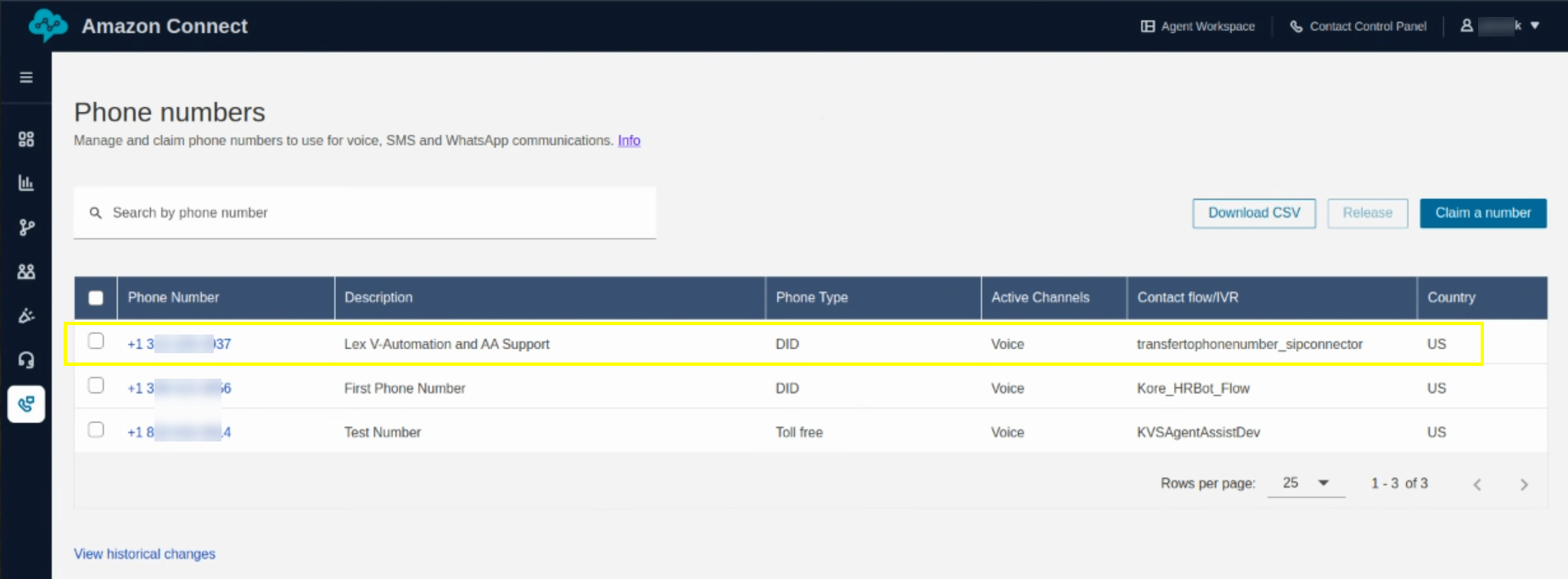Click the Download CSV button
The width and height of the screenshot is (1568, 579).
[1253, 213]
